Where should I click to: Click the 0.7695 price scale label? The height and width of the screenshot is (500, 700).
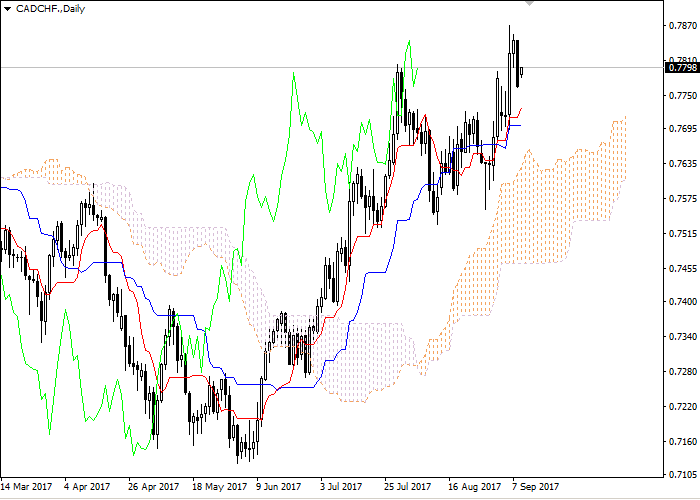683,129
